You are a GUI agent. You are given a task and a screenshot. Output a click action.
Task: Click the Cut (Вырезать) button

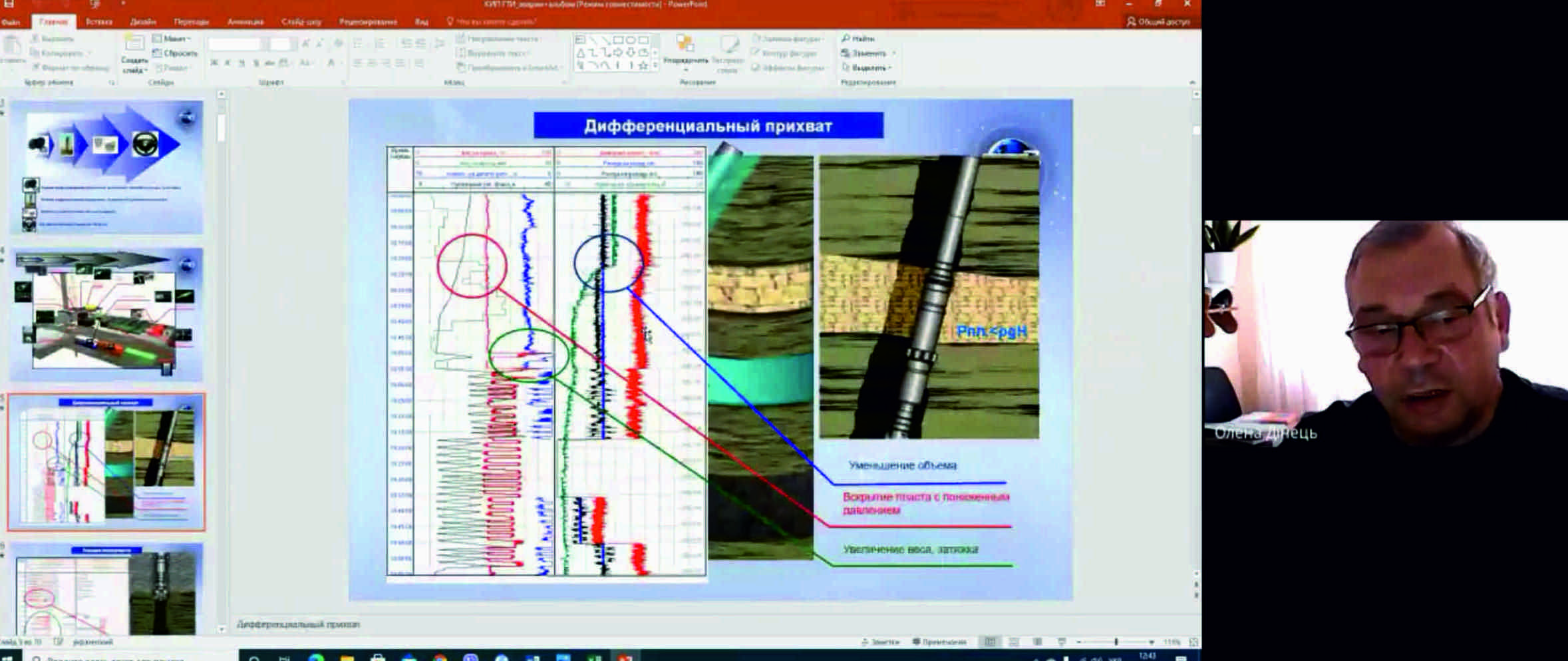click(53, 39)
